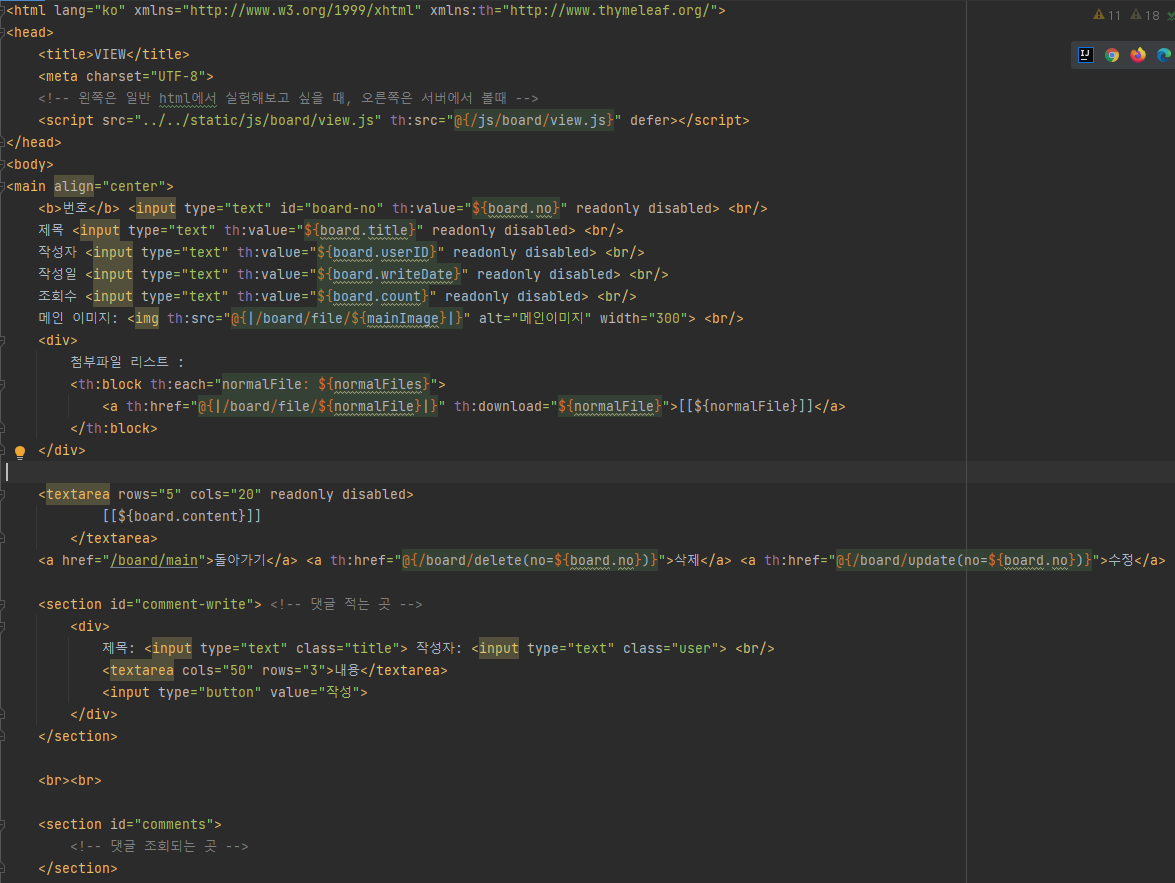This screenshot has height=883, width=1175.
Task: Click the /board/update(no=${board.no}) URL expression
Action: point(964,561)
